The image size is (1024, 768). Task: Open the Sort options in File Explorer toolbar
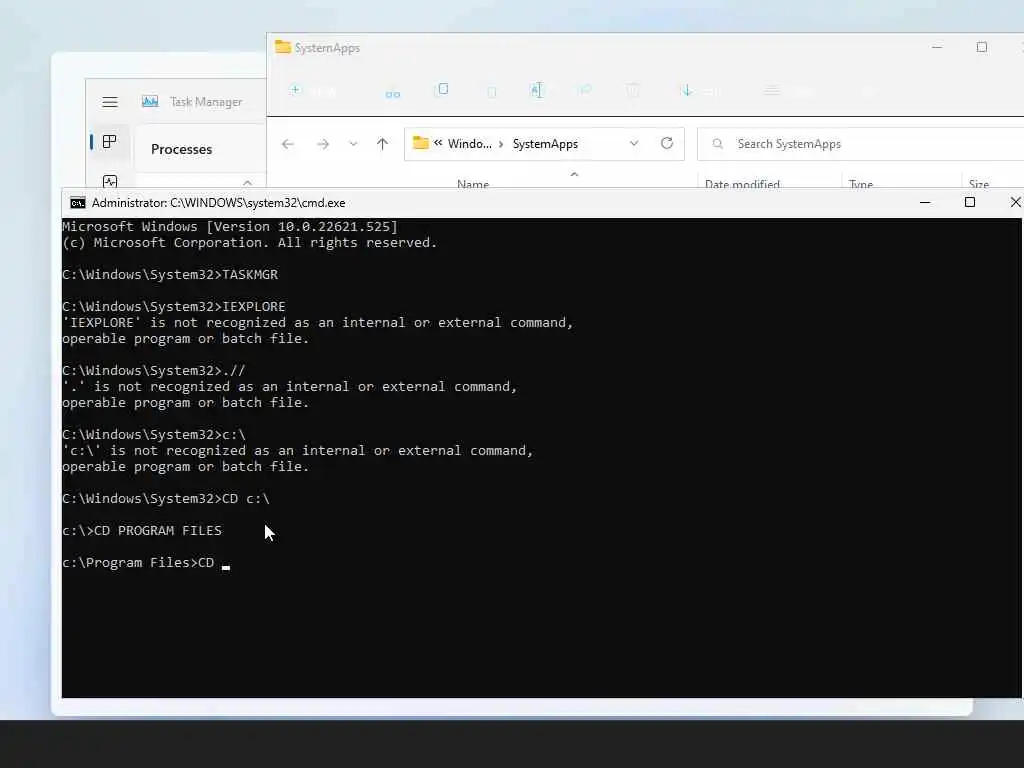click(x=699, y=91)
